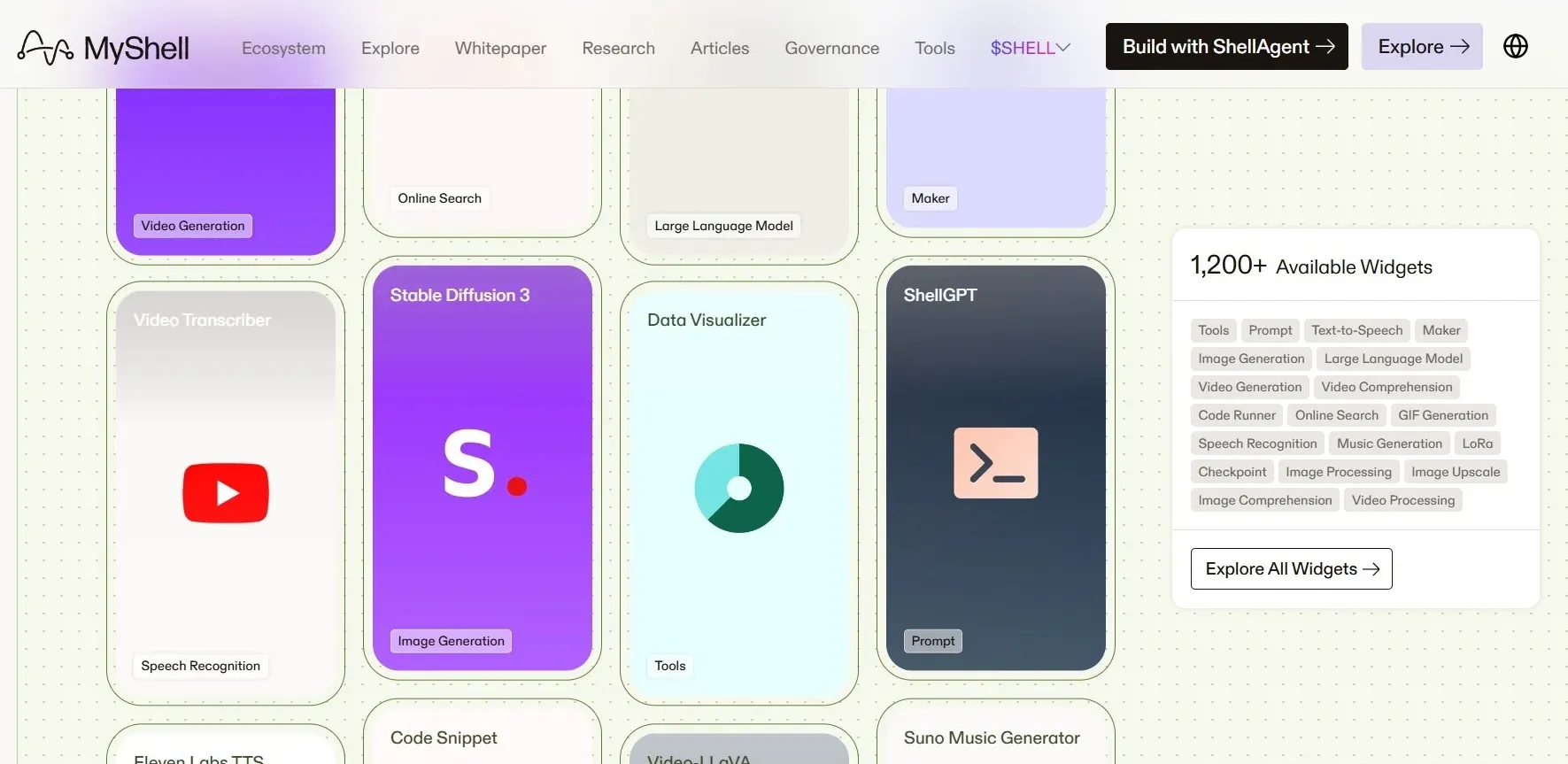Click the Stable Diffusion 3 card title
This screenshot has height=764, width=1568.
click(x=460, y=296)
